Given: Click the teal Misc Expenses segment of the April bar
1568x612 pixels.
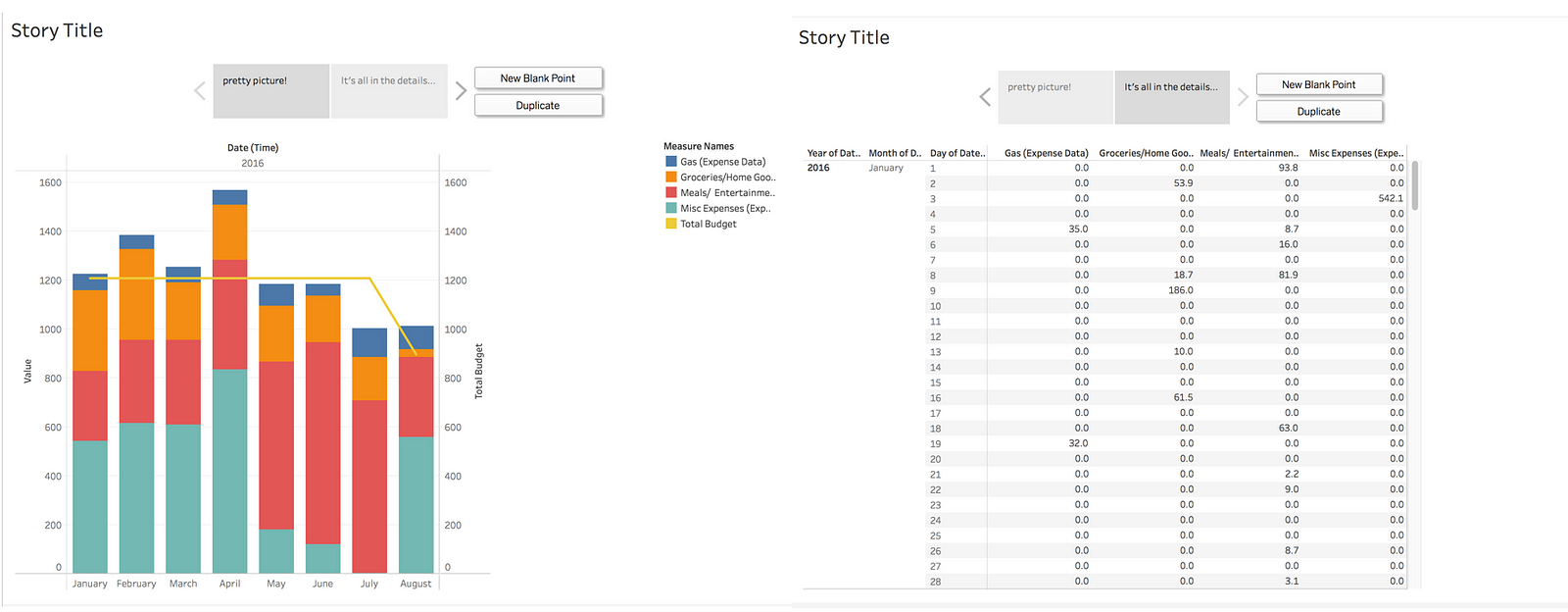Looking at the screenshot, I should [x=229, y=471].
